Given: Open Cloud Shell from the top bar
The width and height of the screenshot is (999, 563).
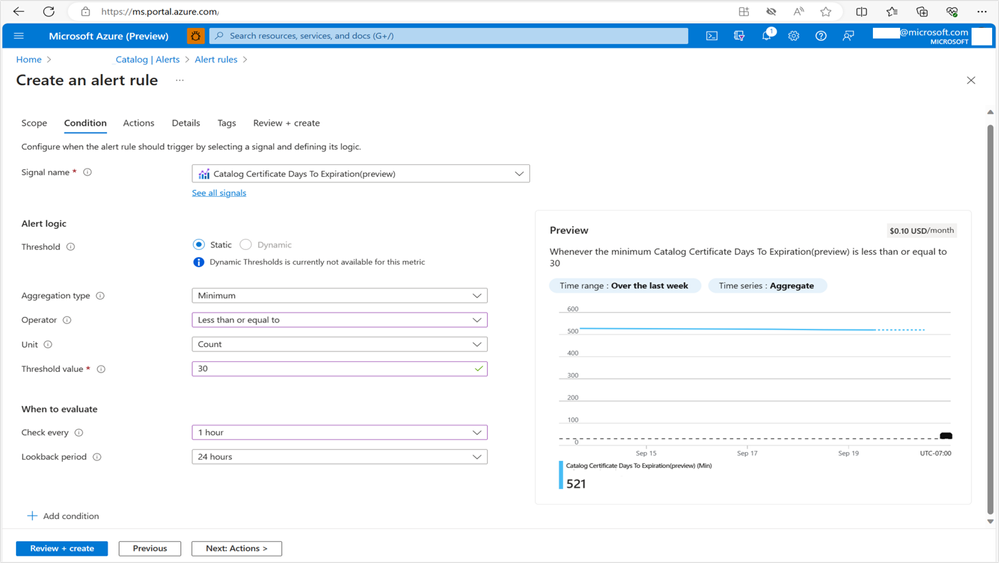Looking at the screenshot, I should tap(712, 36).
